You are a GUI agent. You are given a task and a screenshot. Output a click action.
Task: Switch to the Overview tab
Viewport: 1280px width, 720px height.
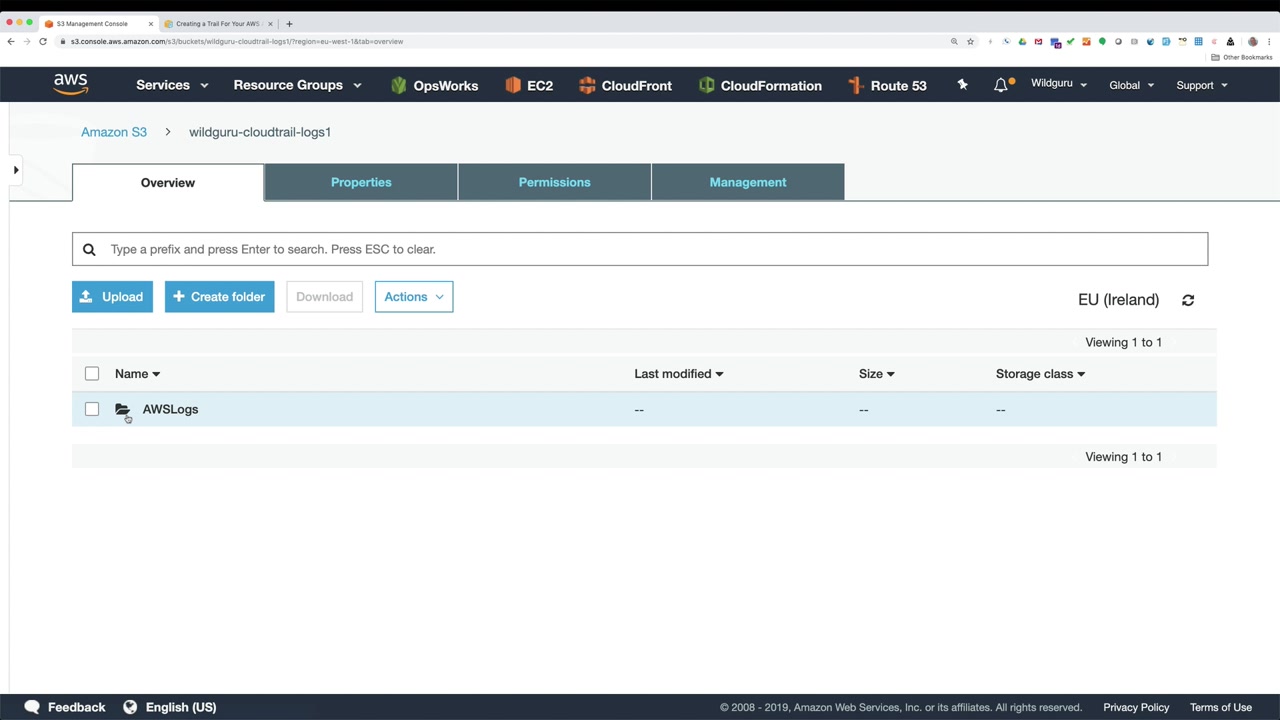pos(168,183)
